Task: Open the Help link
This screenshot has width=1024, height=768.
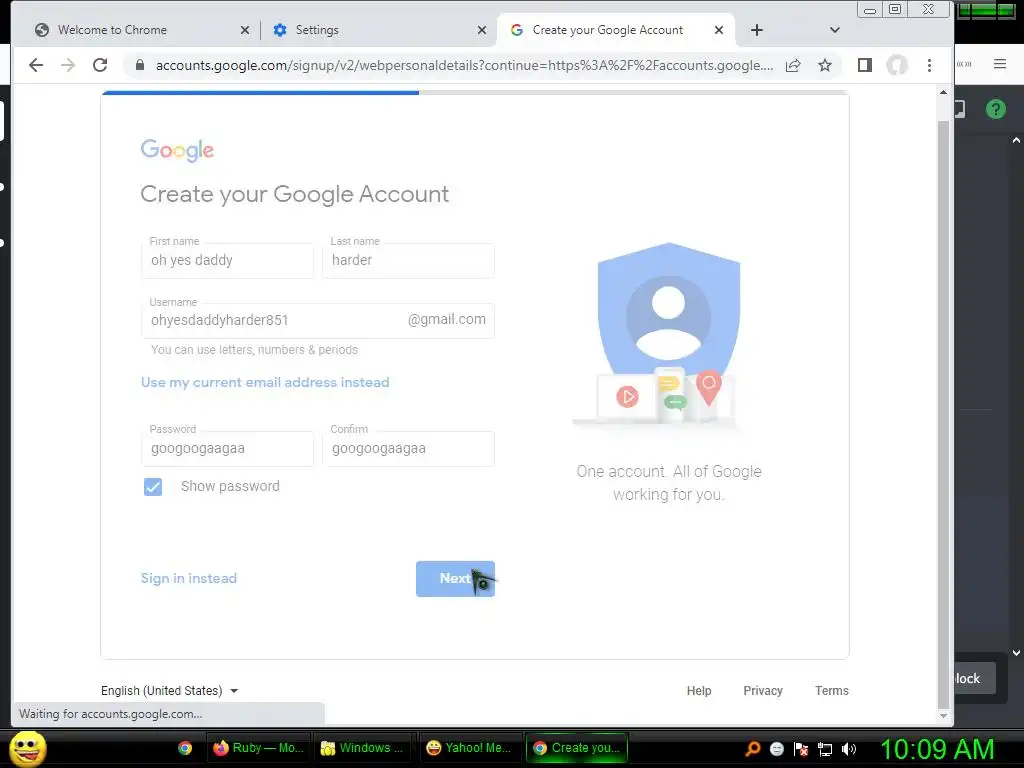Action: tap(699, 690)
